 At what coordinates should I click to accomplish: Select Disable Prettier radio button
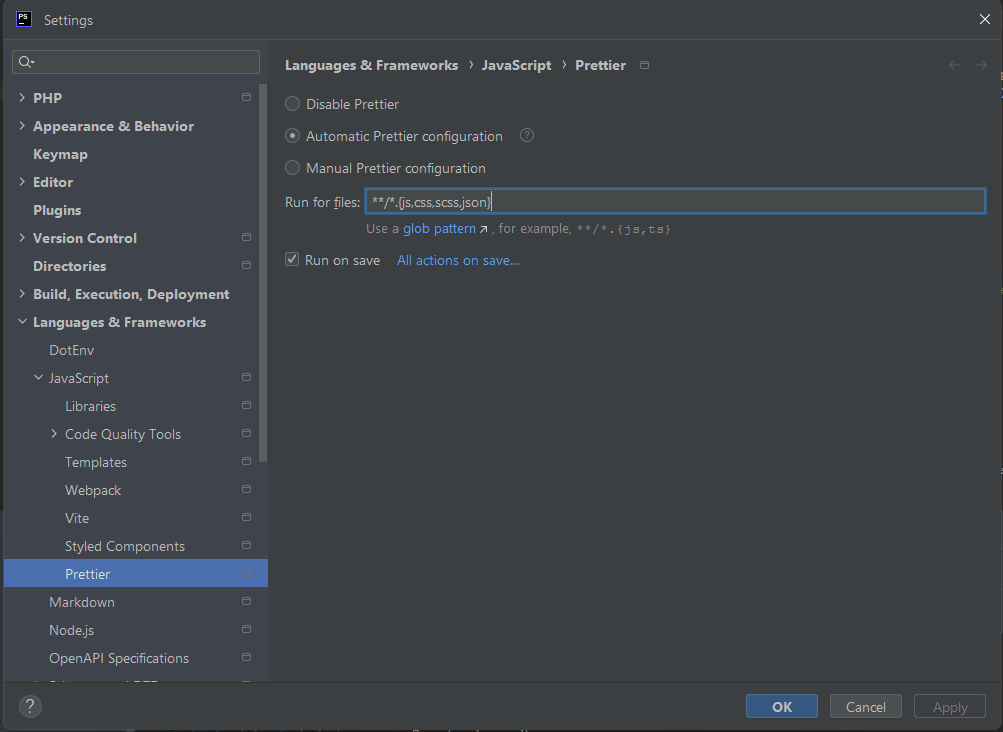coord(292,104)
